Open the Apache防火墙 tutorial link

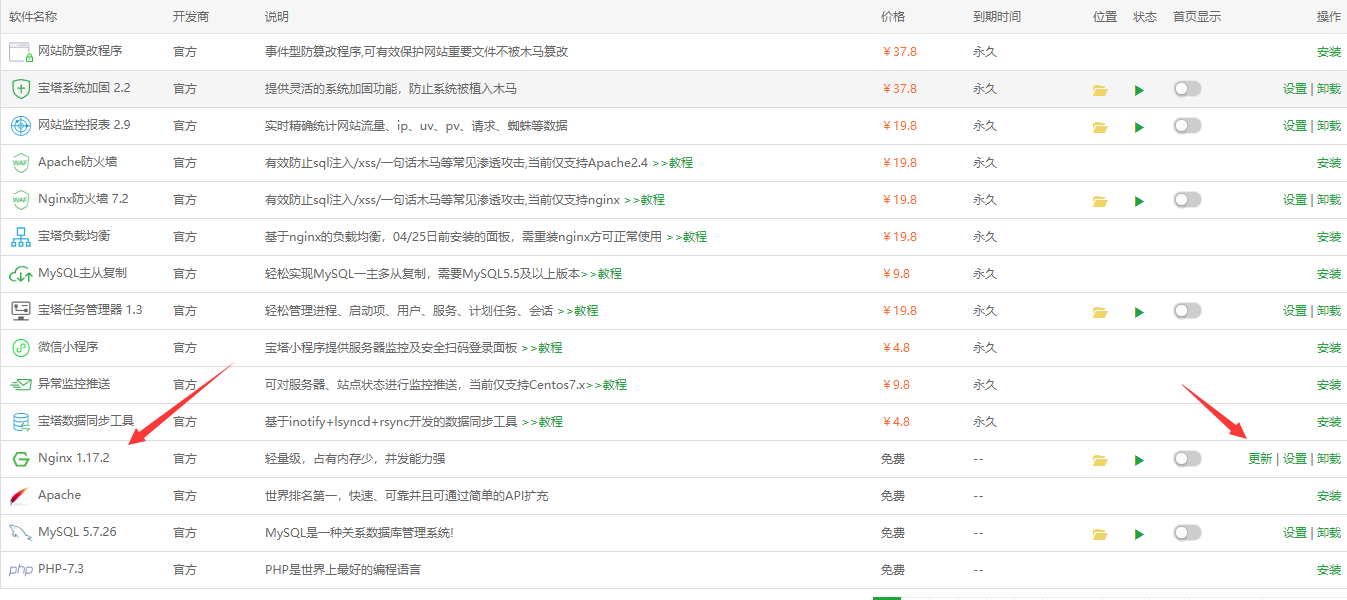pos(673,163)
